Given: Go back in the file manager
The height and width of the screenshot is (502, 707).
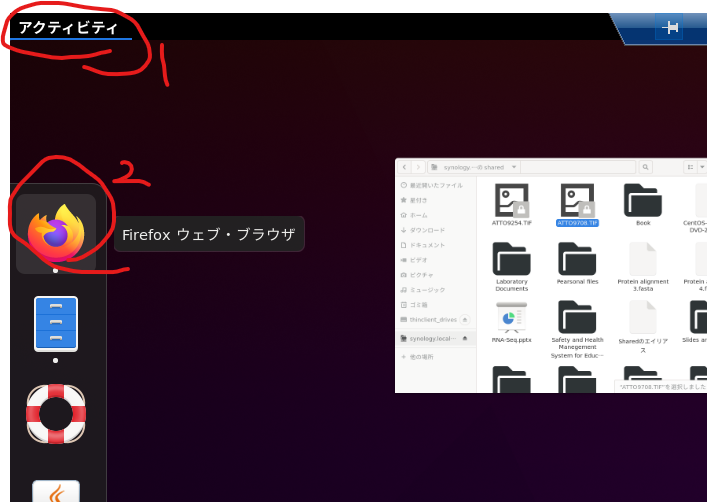Looking at the screenshot, I should coord(404,167).
